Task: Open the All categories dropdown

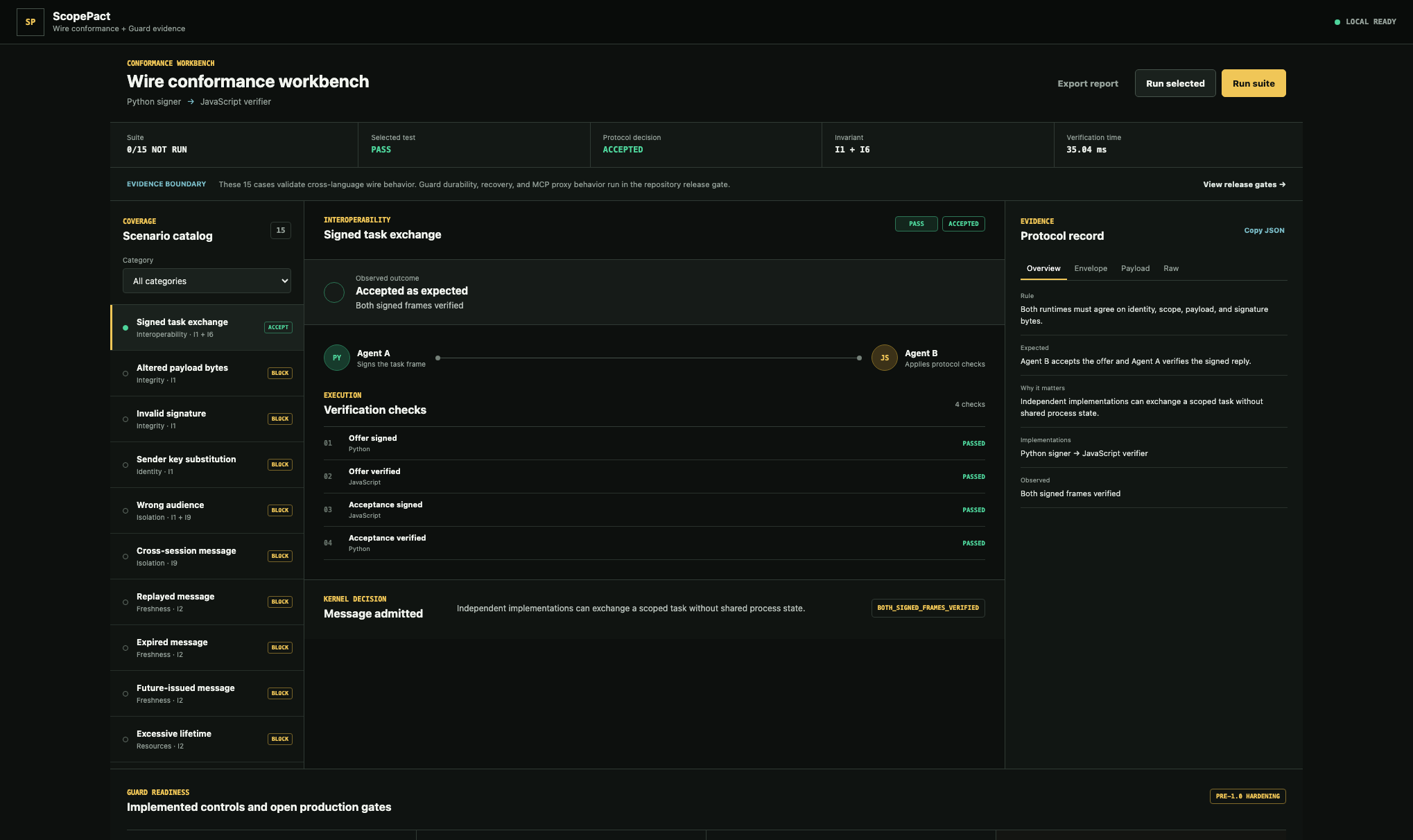Action: pos(207,281)
